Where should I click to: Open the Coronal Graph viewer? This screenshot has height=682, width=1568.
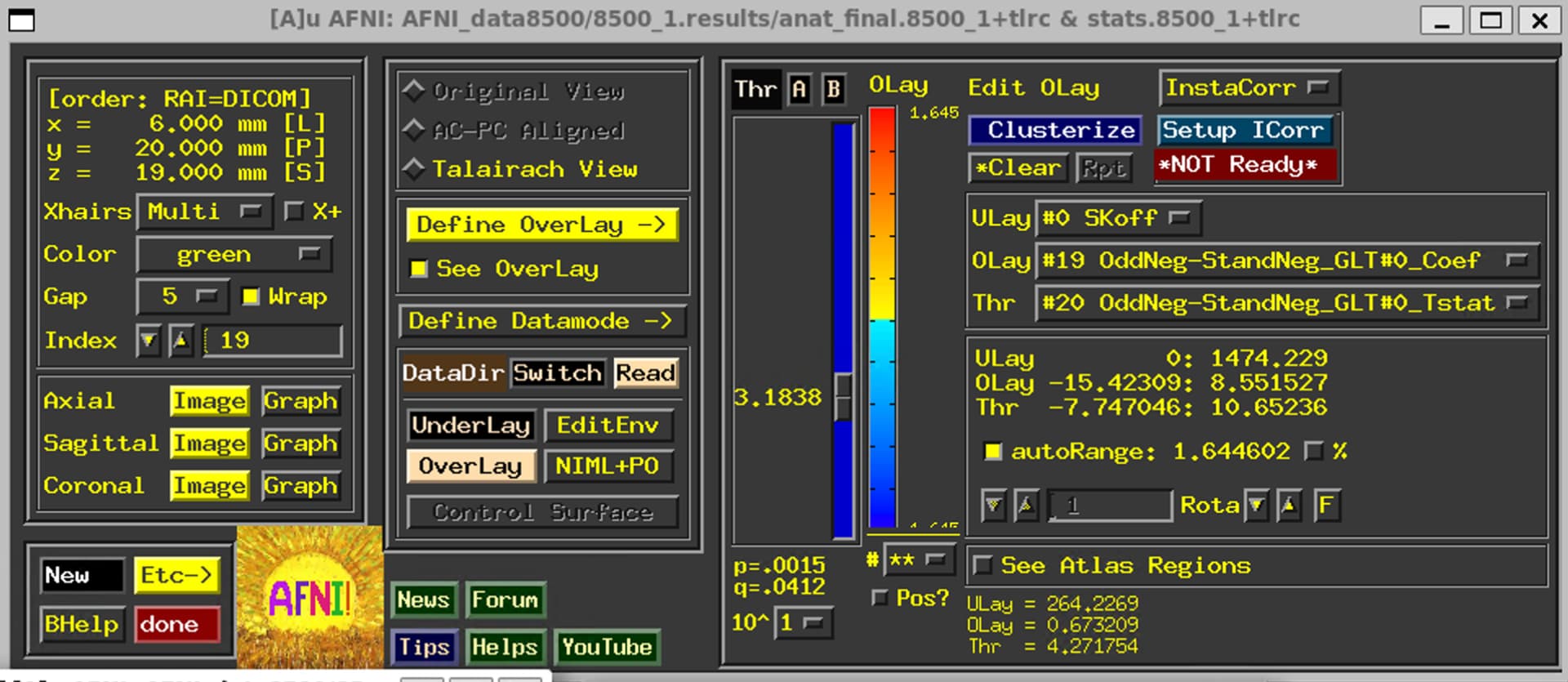click(x=301, y=486)
